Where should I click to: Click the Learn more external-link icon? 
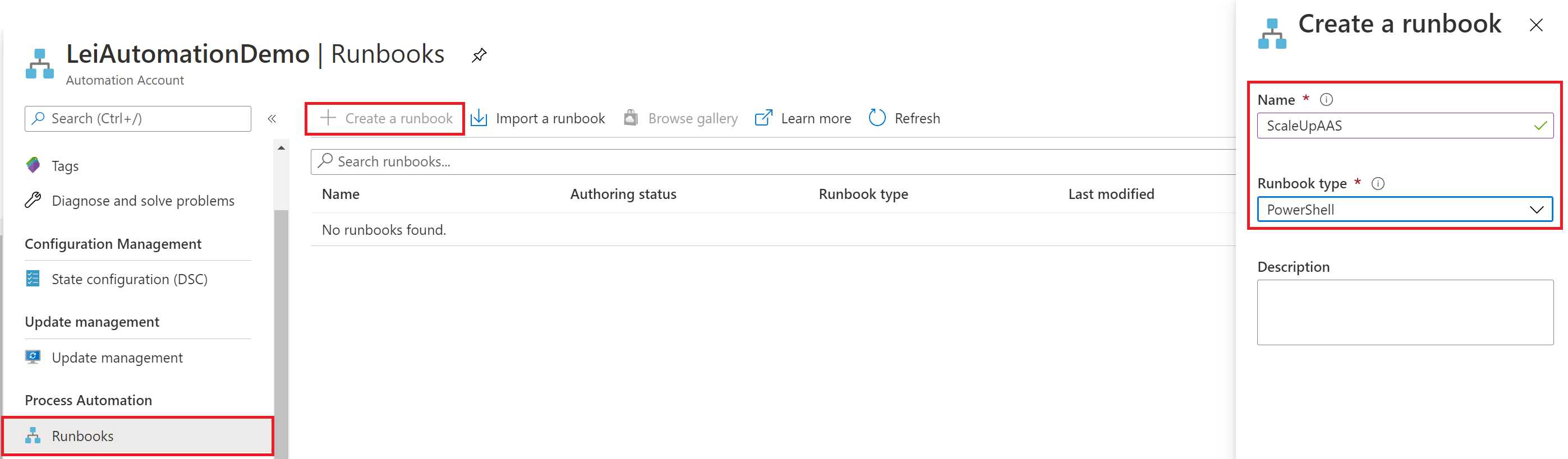[764, 118]
